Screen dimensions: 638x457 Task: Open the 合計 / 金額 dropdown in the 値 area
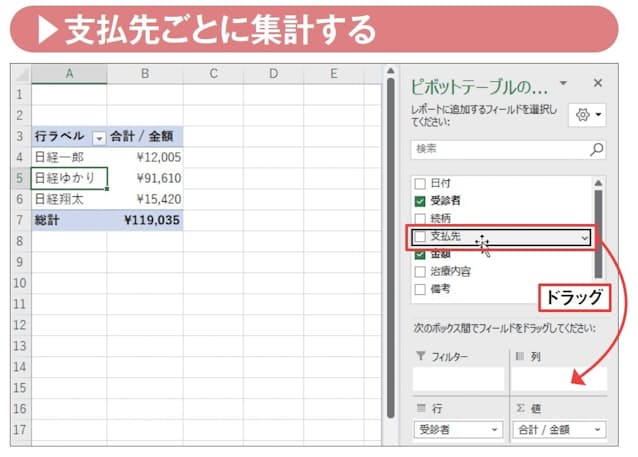click(x=597, y=430)
